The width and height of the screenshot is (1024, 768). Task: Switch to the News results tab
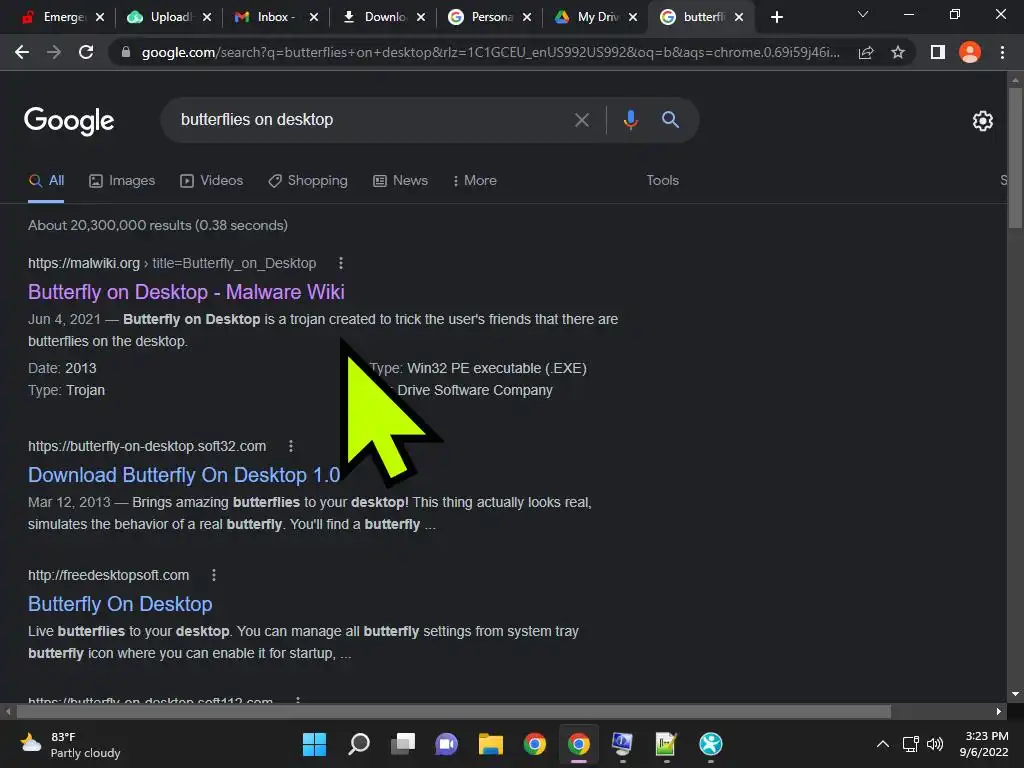tap(400, 180)
